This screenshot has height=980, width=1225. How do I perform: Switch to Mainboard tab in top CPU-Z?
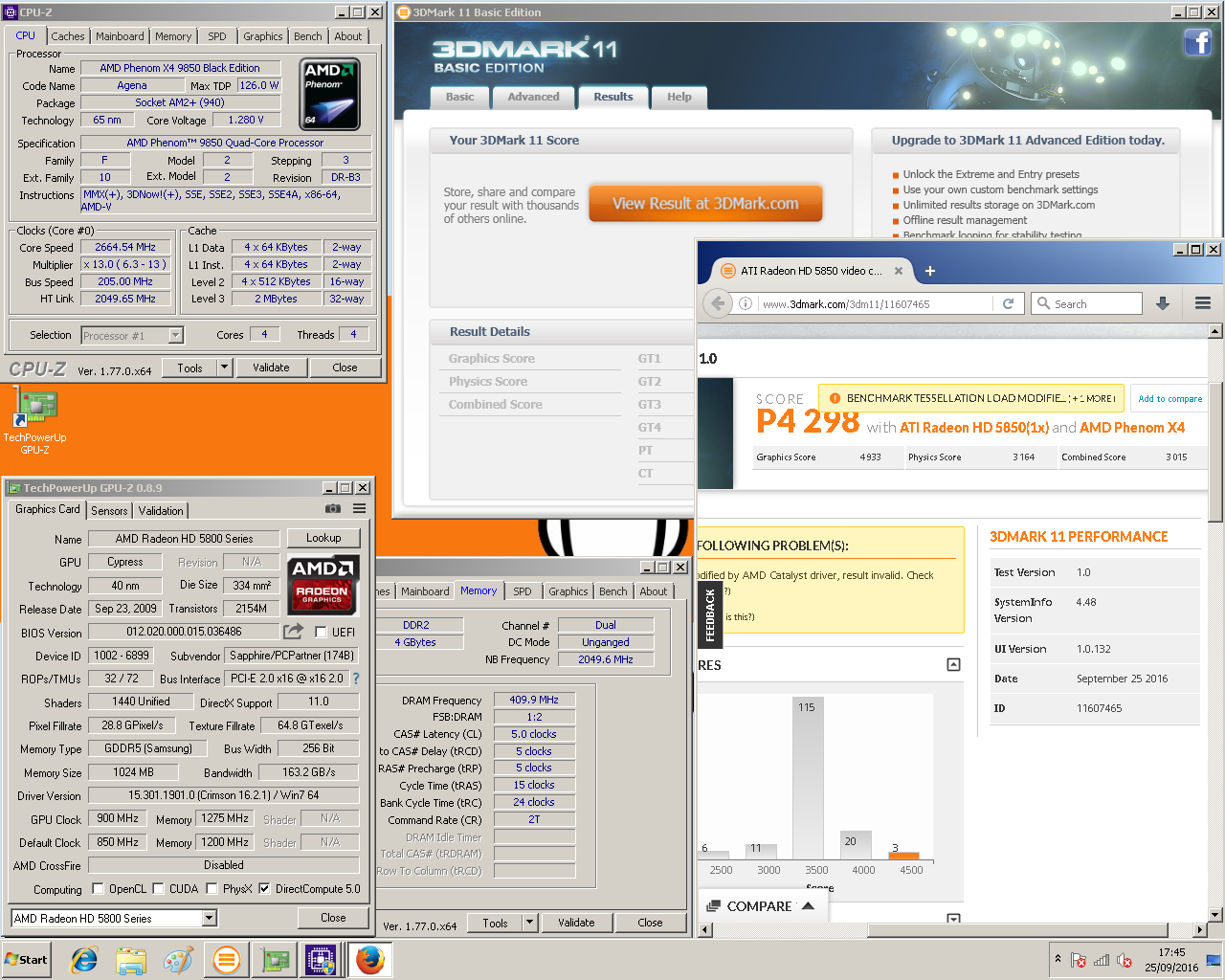(x=120, y=36)
